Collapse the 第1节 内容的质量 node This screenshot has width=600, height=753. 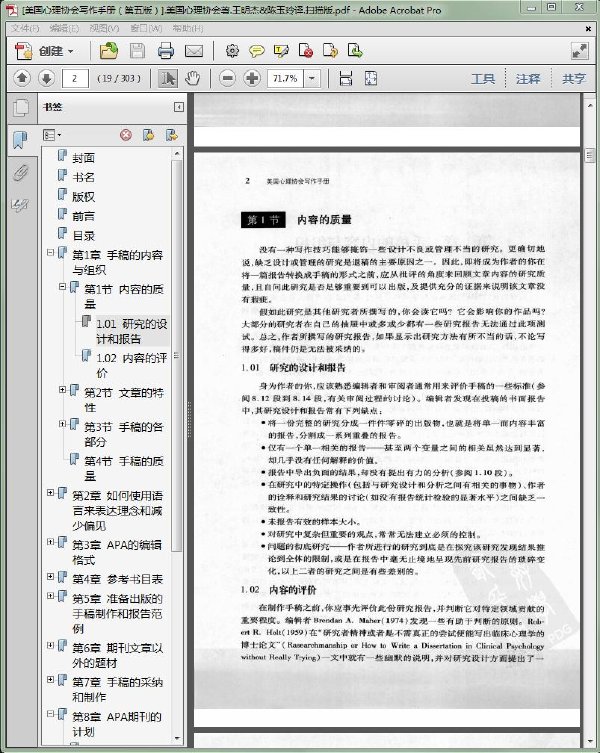pyautogui.click(x=62, y=286)
